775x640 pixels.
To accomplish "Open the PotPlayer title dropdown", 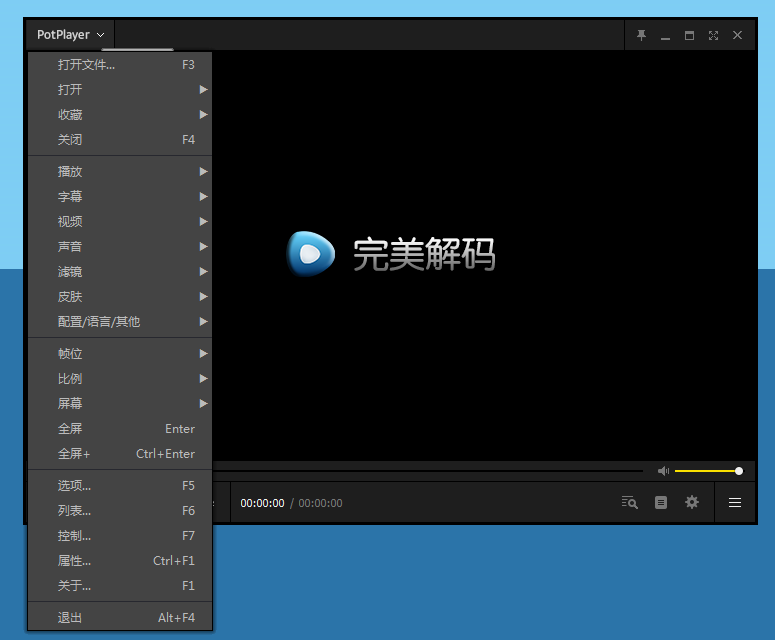I will [70, 35].
